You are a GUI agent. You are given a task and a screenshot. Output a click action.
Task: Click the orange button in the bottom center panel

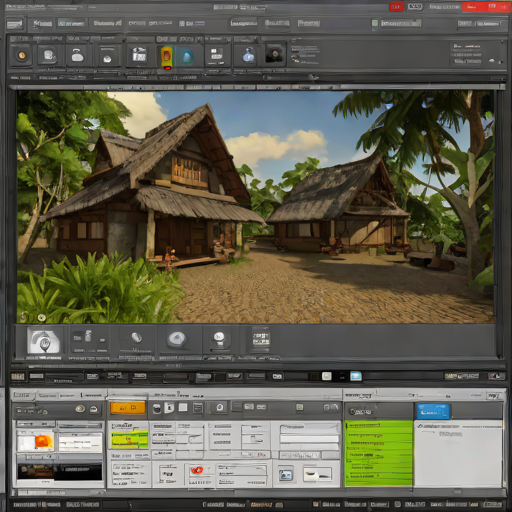[x=128, y=408]
